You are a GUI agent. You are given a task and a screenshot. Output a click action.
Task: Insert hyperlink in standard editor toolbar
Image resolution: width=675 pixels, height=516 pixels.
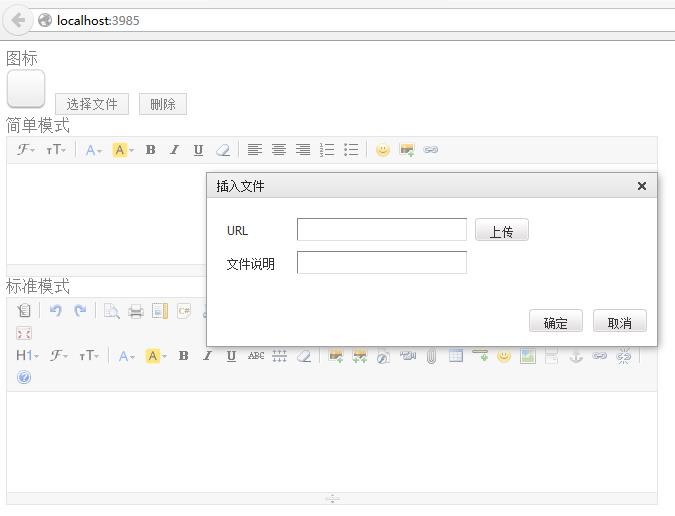[x=600, y=356]
